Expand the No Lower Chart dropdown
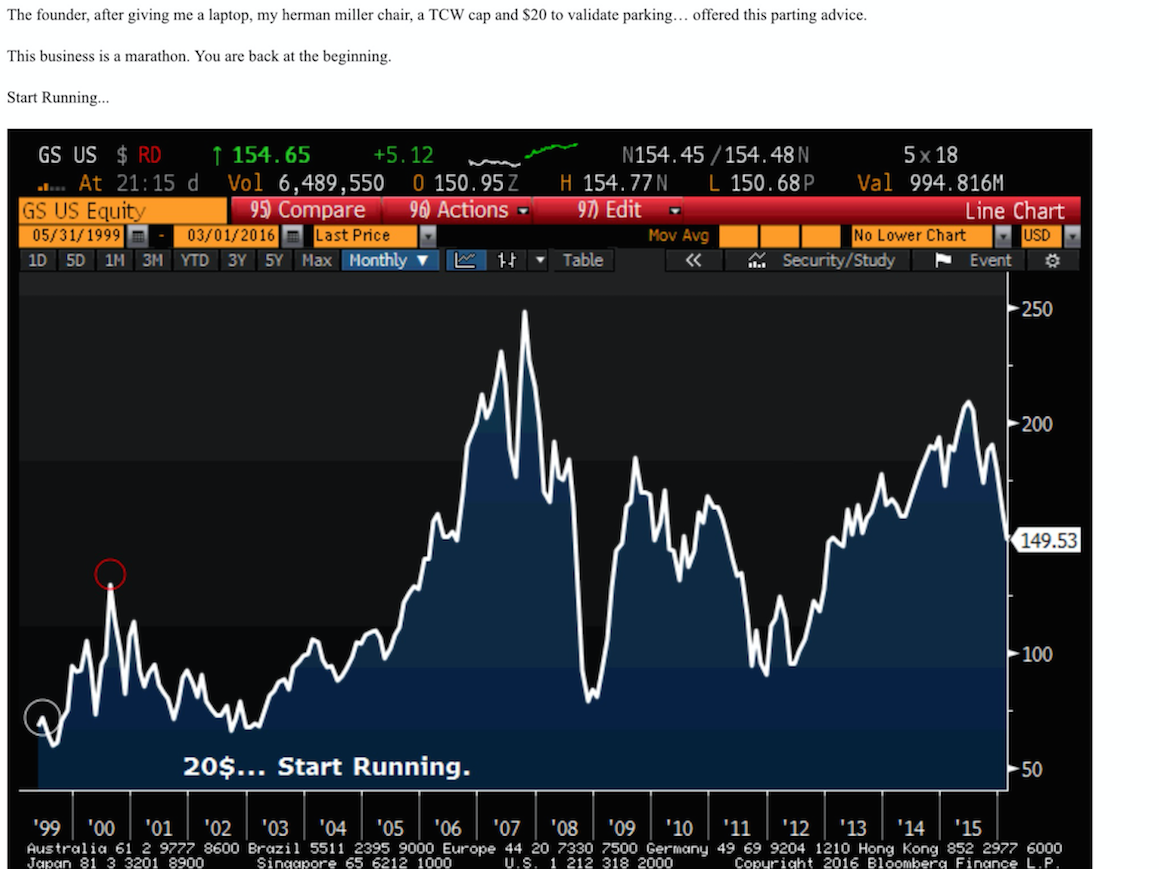The height and width of the screenshot is (869, 1159). pyautogui.click(x=1003, y=236)
